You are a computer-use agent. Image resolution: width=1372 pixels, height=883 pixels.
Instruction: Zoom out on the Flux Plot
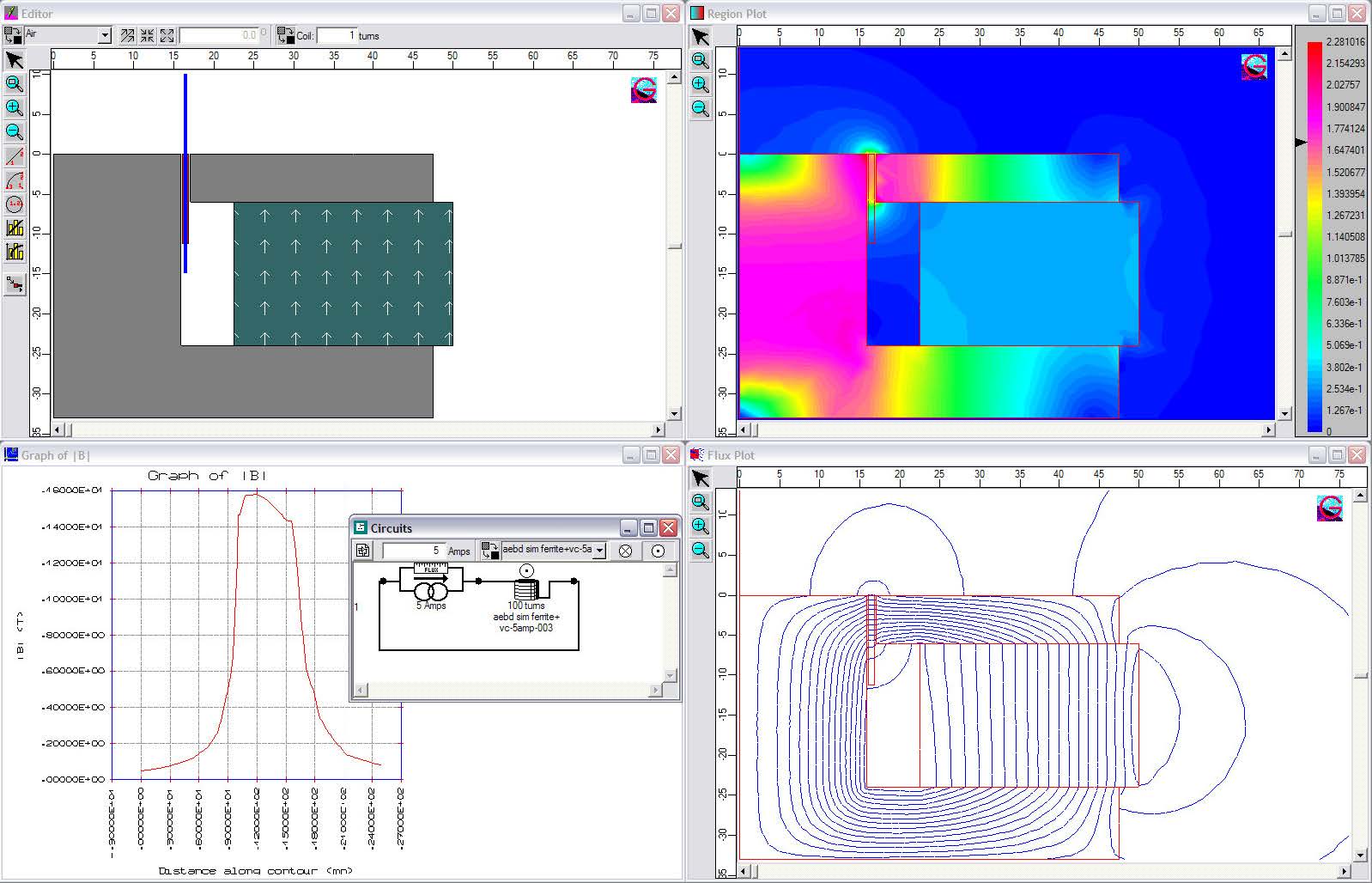[x=701, y=551]
